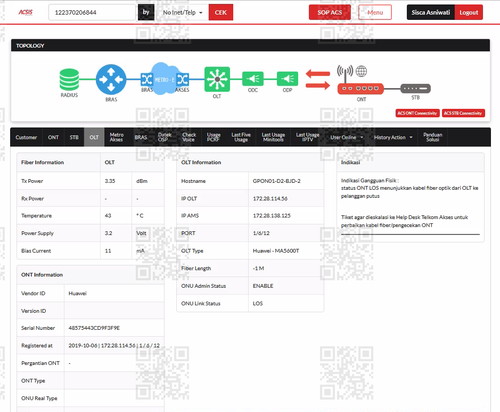500x412 pixels.
Task: Select the OLT node icon in topology
Action: click(217, 79)
